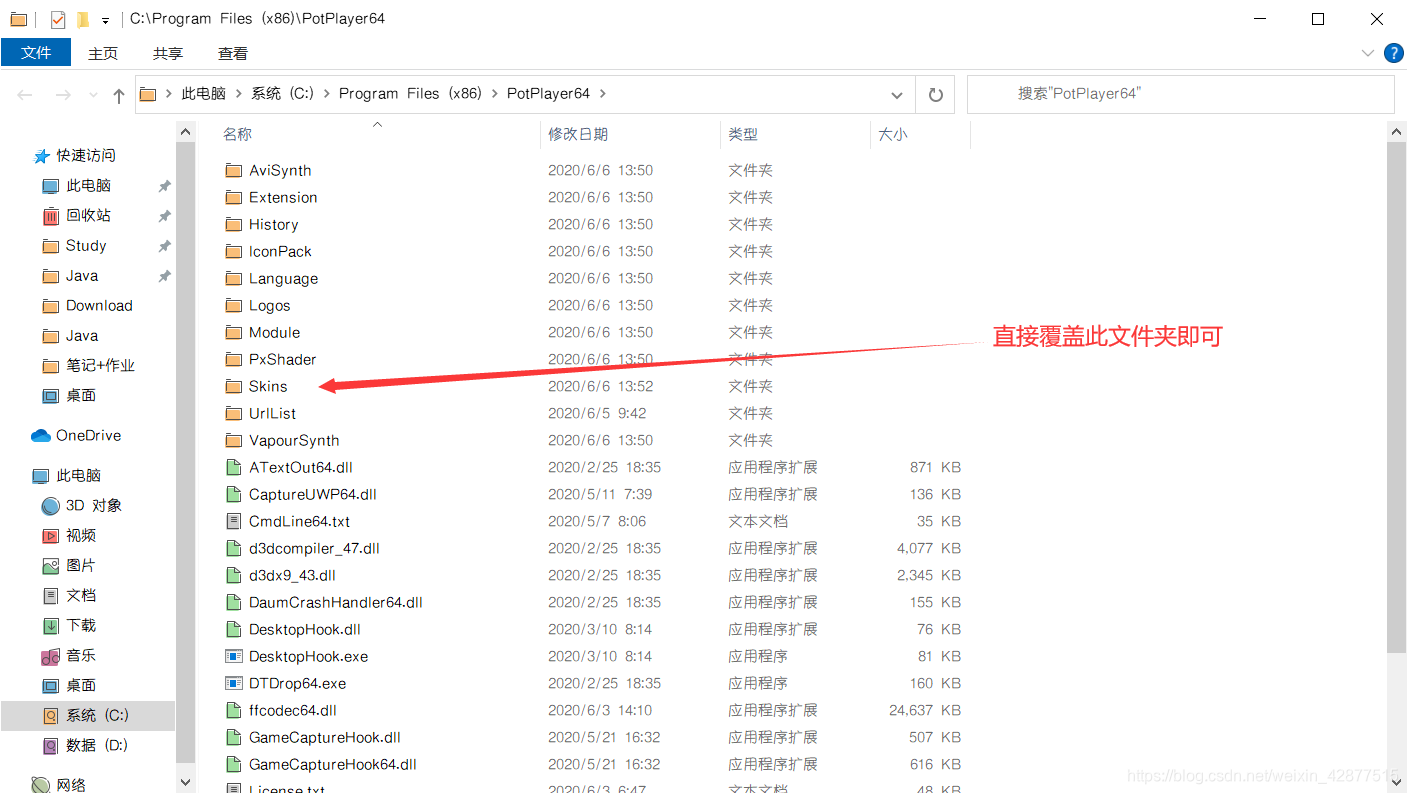Switch to the 共享 ribbon tab
This screenshot has width=1408, height=794.
(168, 53)
